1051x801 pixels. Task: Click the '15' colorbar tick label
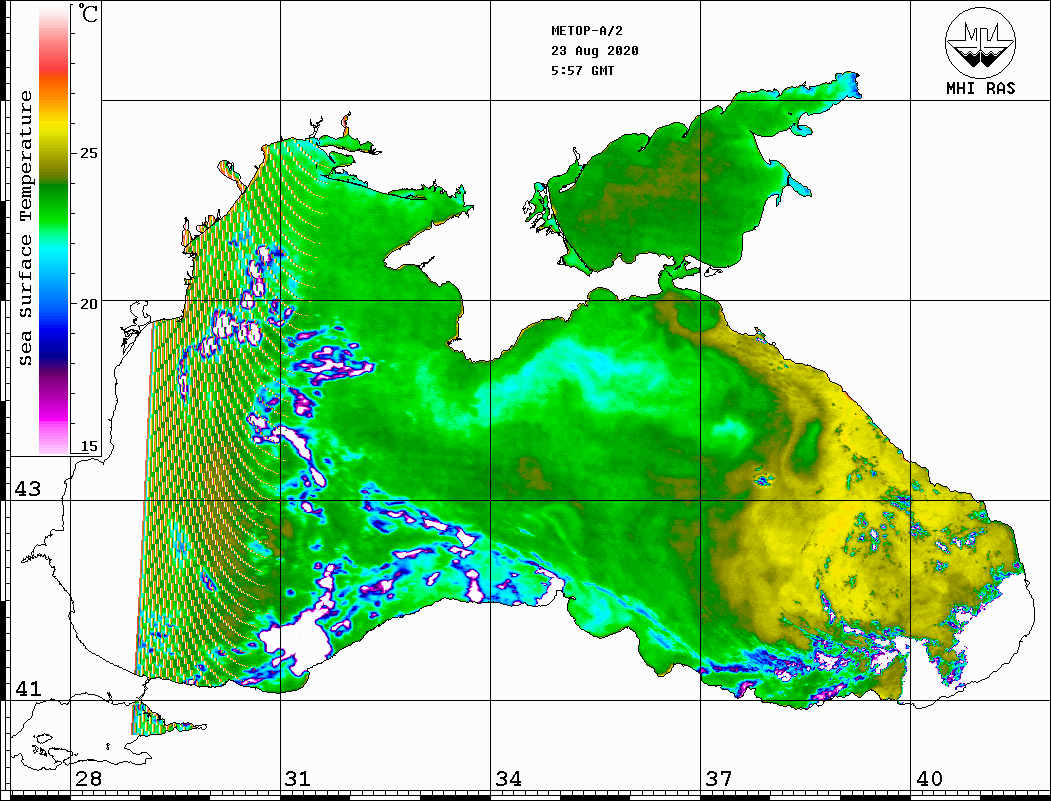(88, 446)
